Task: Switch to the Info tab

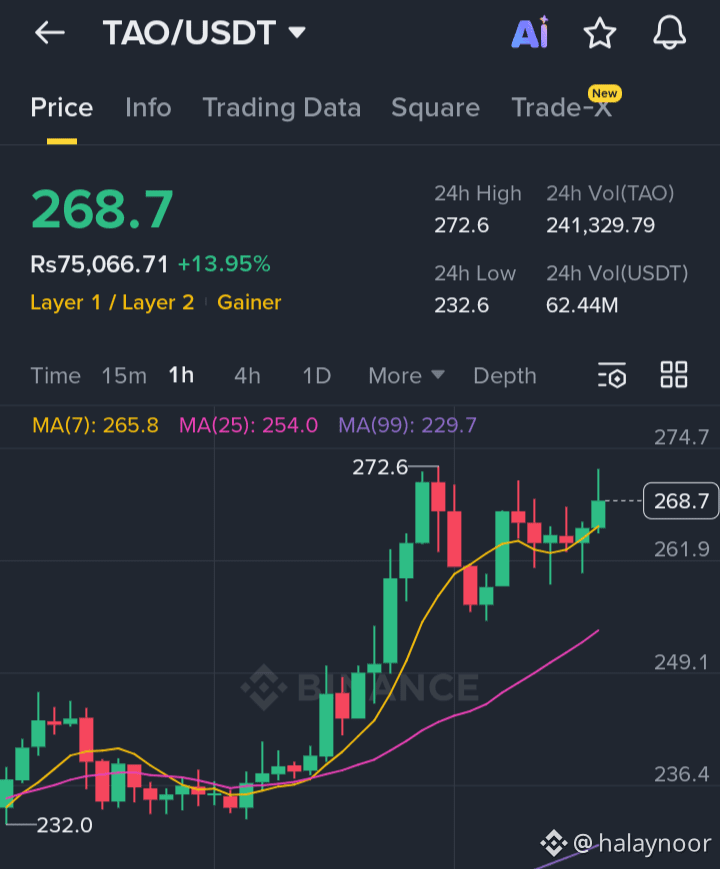Action: pyautogui.click(x=148, y=108)
